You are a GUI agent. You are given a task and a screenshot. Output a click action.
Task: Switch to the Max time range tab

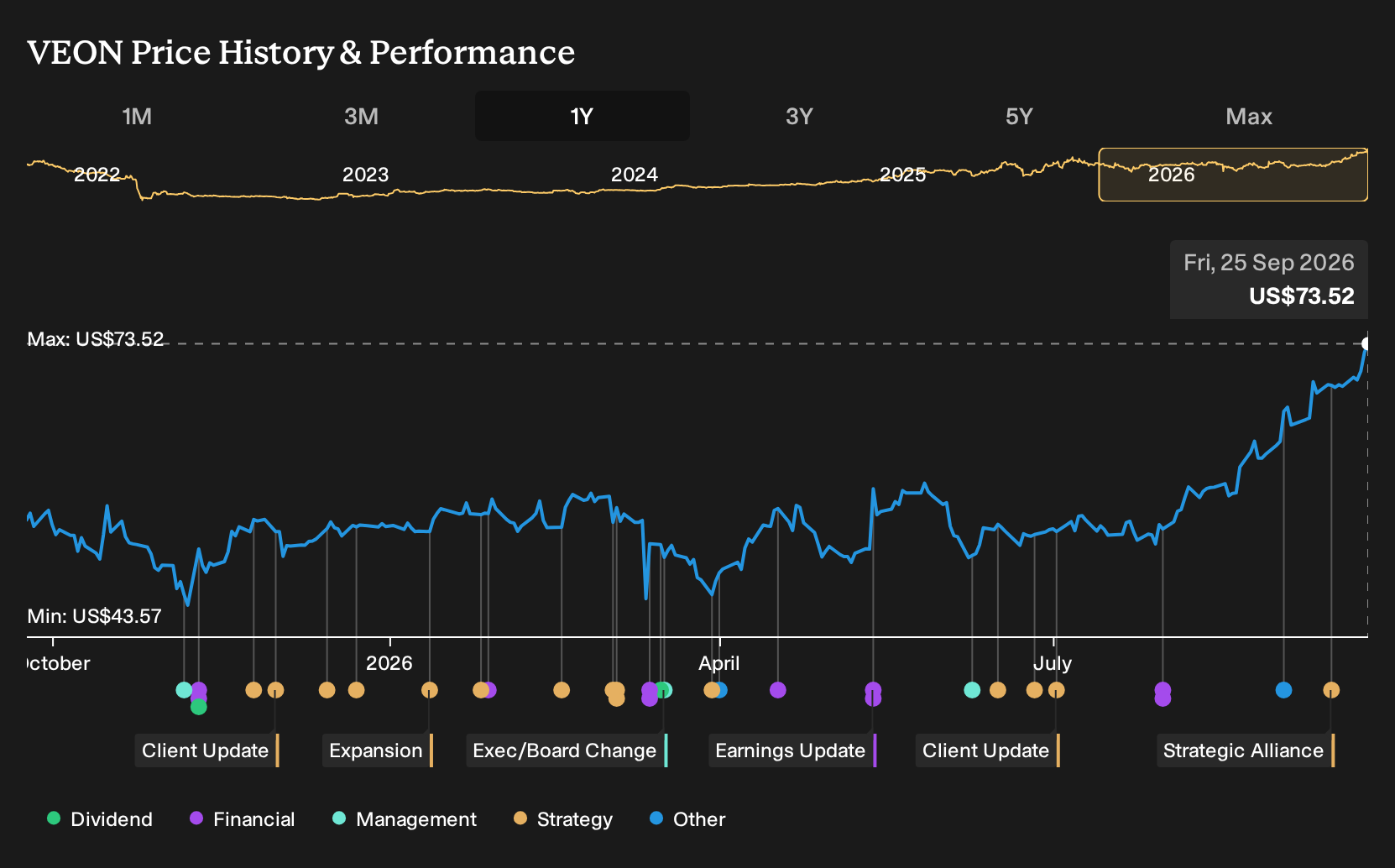click(x=1249, y=116)
